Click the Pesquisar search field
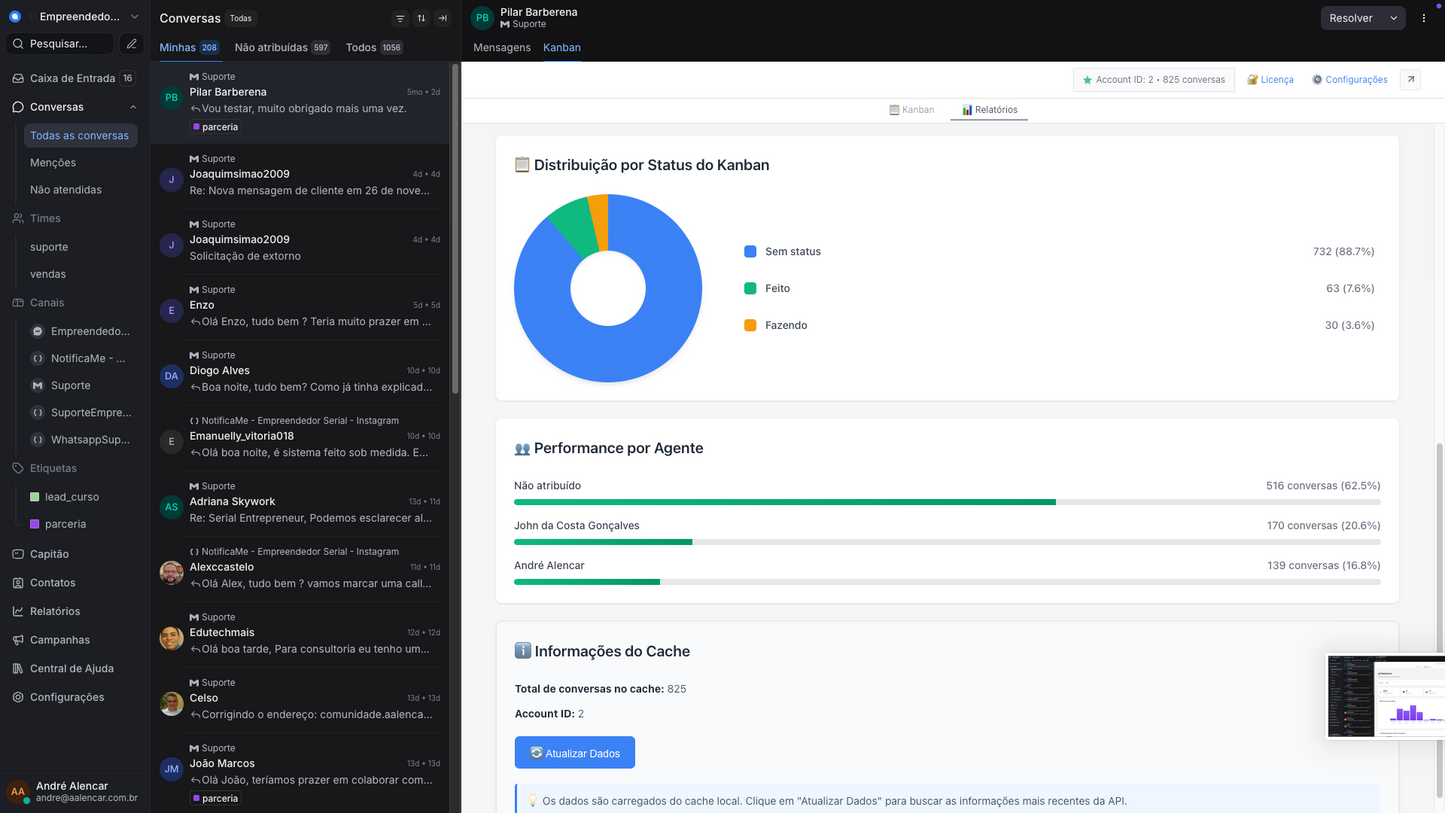 pyautogui.click(x=60, y=43)
